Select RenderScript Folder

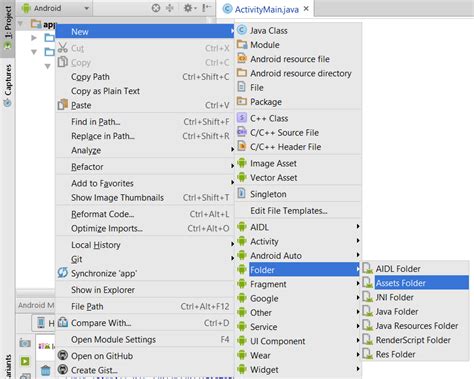pyautogui.click(x=415, y=340)
